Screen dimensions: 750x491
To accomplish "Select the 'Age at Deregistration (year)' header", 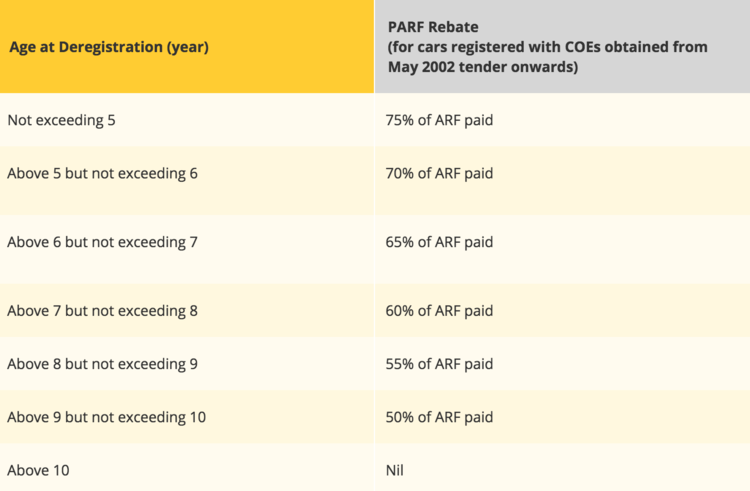I will 187,46.
